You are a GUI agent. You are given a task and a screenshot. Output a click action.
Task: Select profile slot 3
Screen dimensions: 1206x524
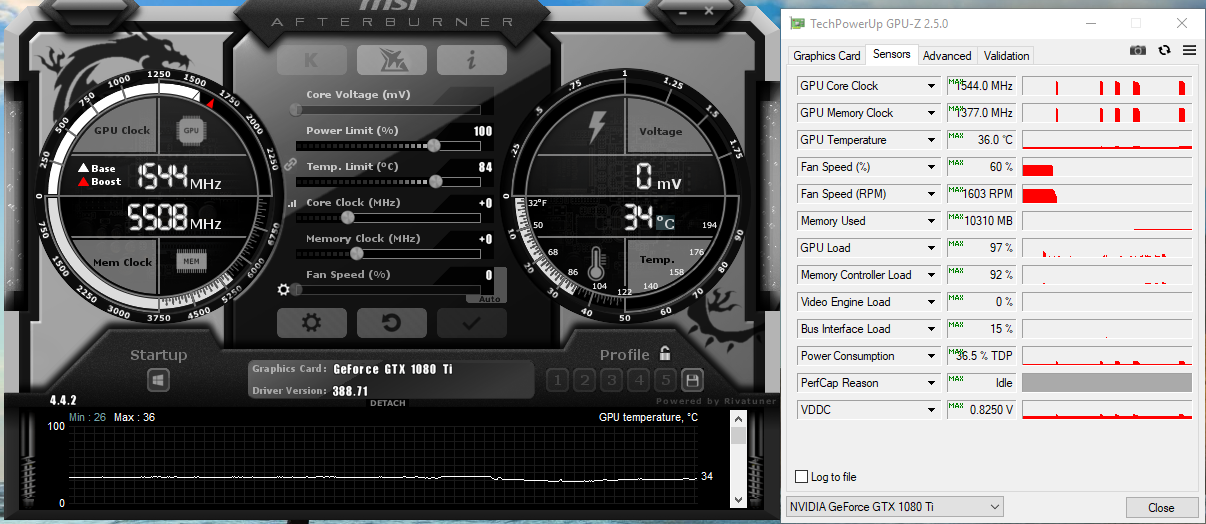click(612, 380)
